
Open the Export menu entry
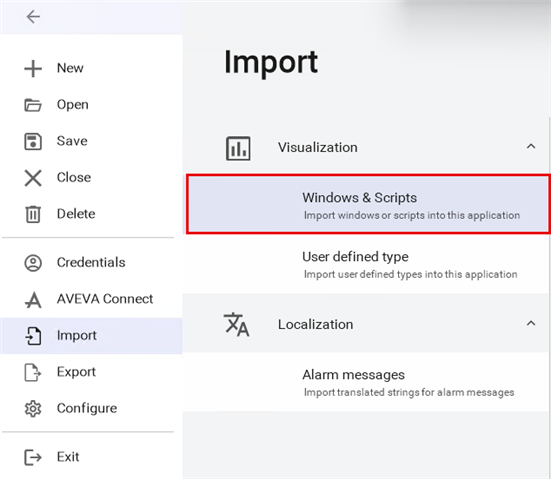(91, 372)
